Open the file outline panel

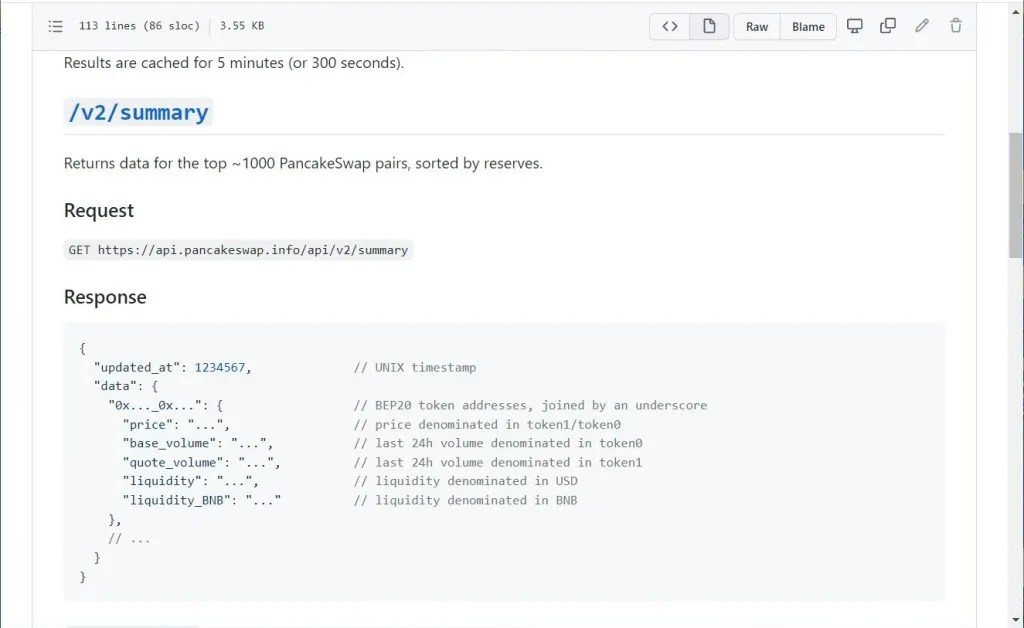click(56, 26)
